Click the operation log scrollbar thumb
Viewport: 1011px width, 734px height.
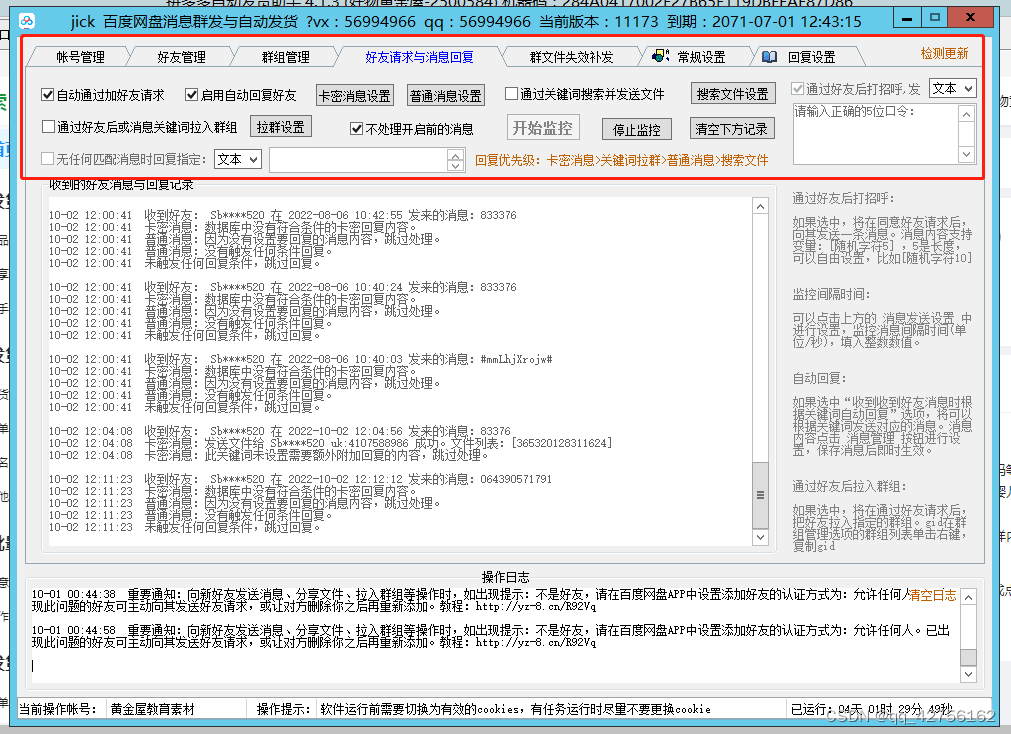(x=968, y=657)
